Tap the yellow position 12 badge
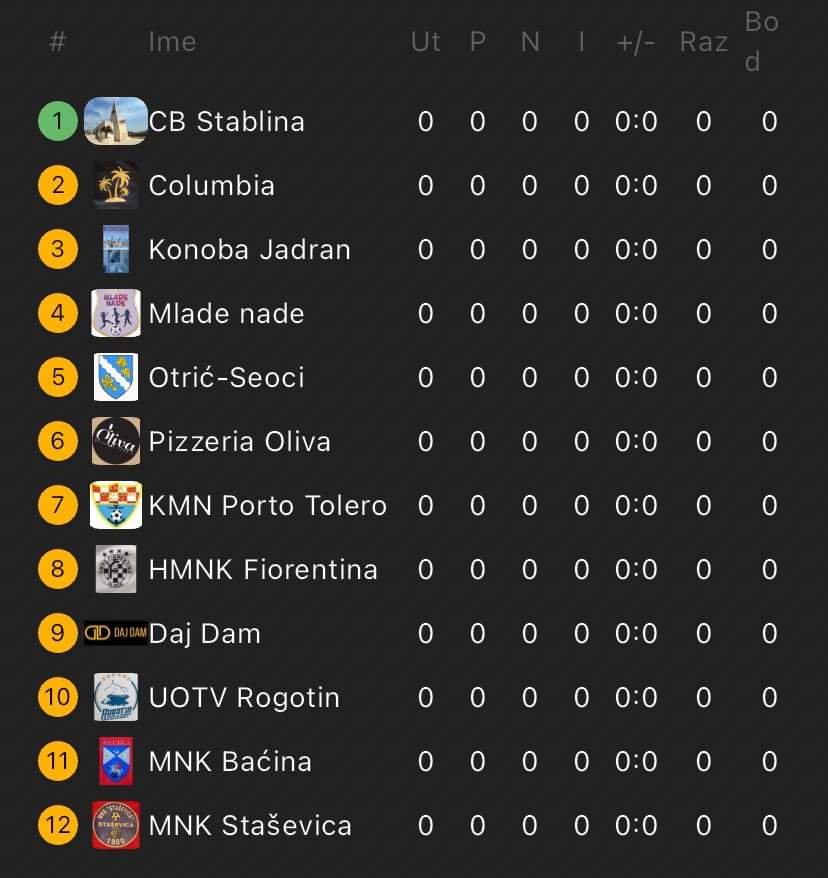 click(x=58, y=825)
